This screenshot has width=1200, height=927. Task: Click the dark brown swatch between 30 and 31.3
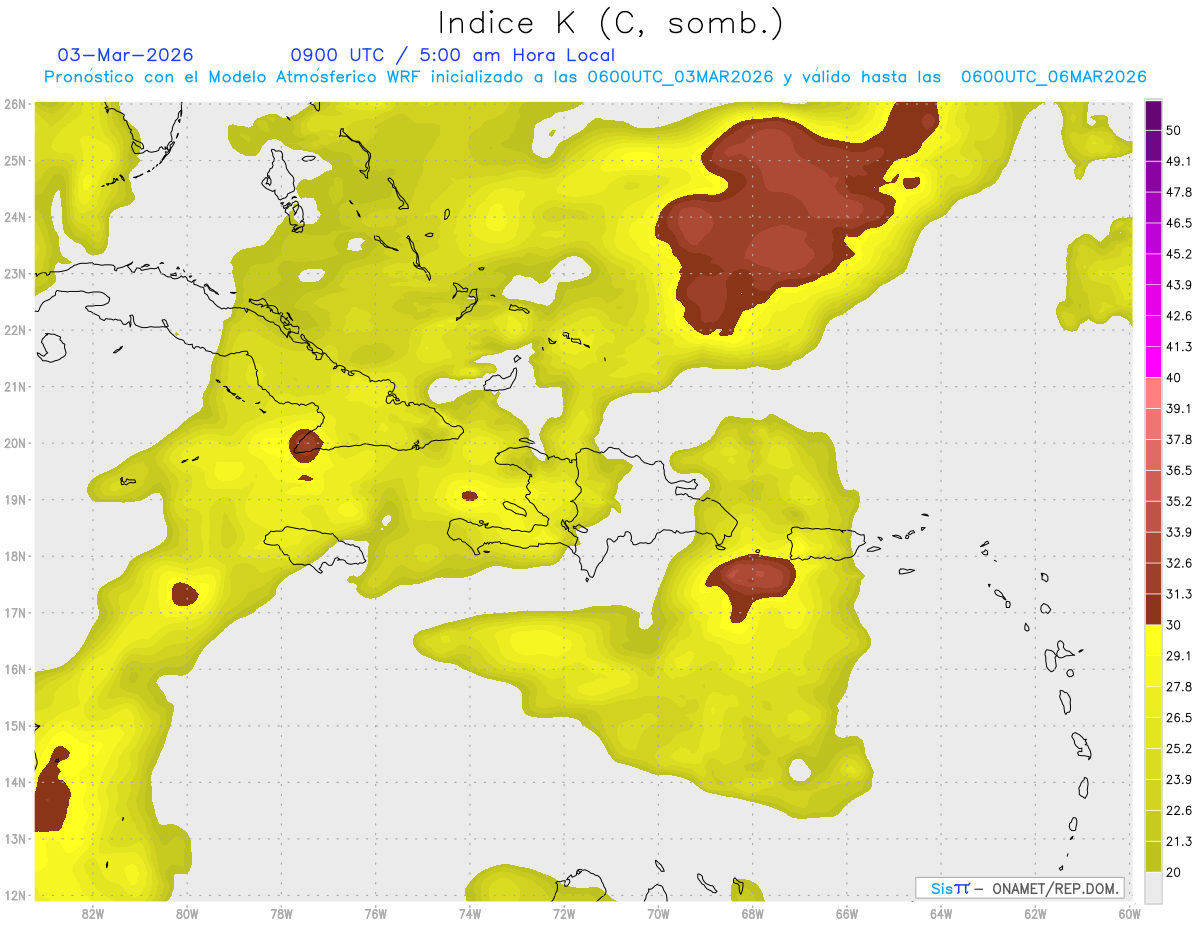click(1153, 609)
